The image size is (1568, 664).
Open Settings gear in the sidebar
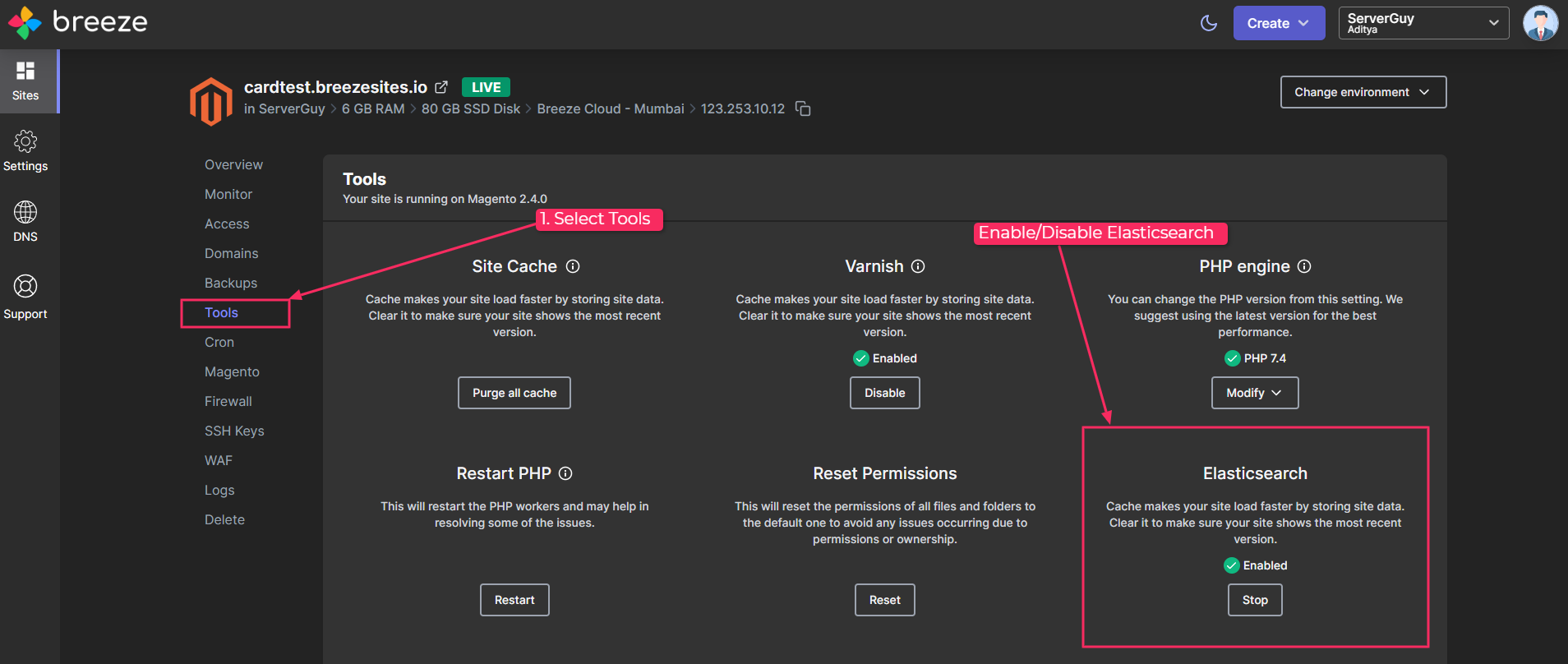25,151
